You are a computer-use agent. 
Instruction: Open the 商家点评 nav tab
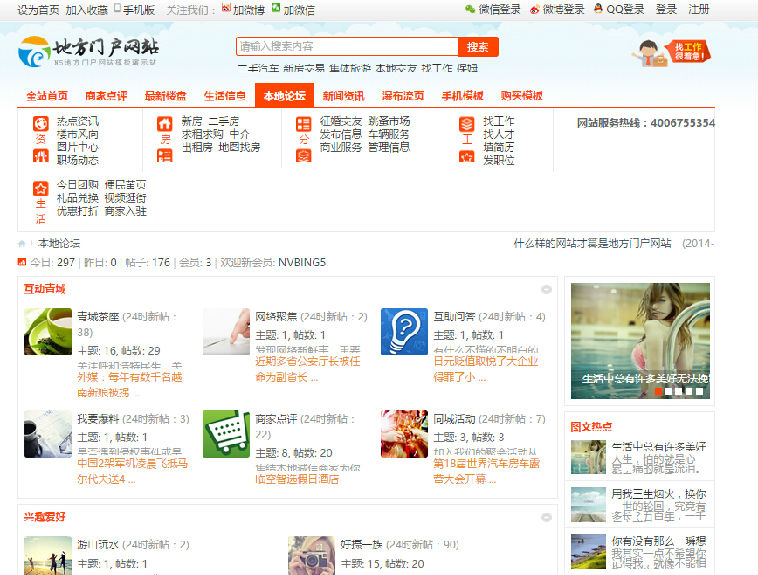(x=106, y=96)
